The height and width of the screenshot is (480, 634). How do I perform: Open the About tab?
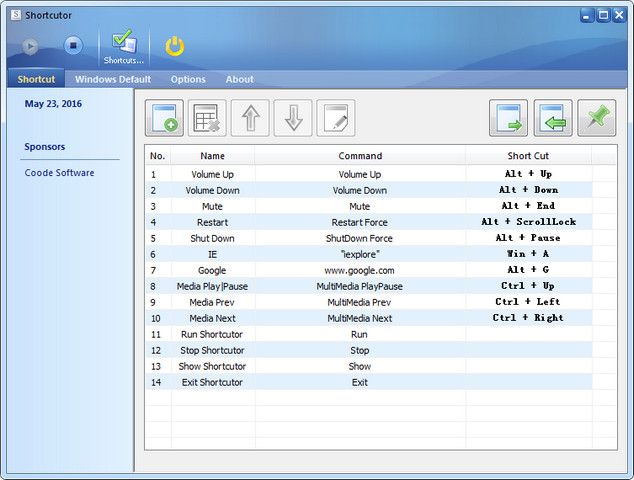click(x=239, y=79)
